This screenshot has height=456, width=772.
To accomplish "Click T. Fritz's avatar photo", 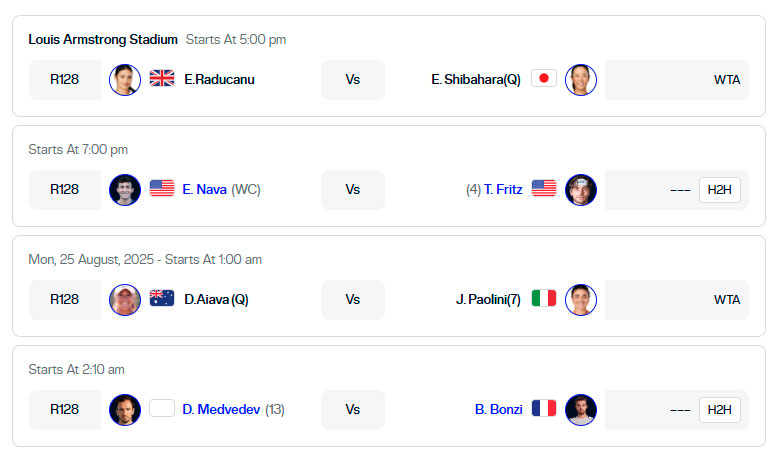I will pyautogui.click(x=581, y=190).
